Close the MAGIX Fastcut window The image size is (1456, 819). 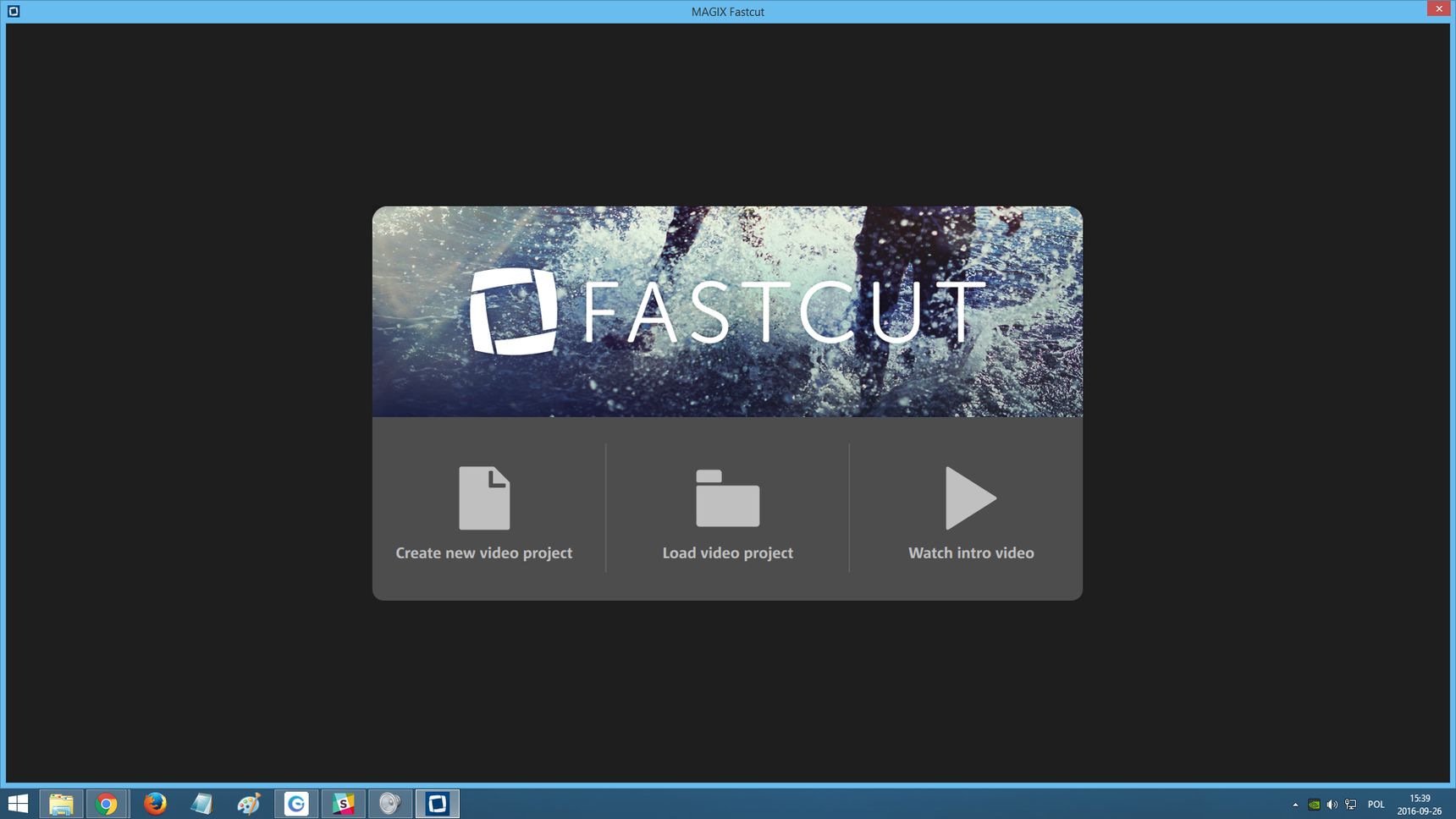tap(1439, 8)
